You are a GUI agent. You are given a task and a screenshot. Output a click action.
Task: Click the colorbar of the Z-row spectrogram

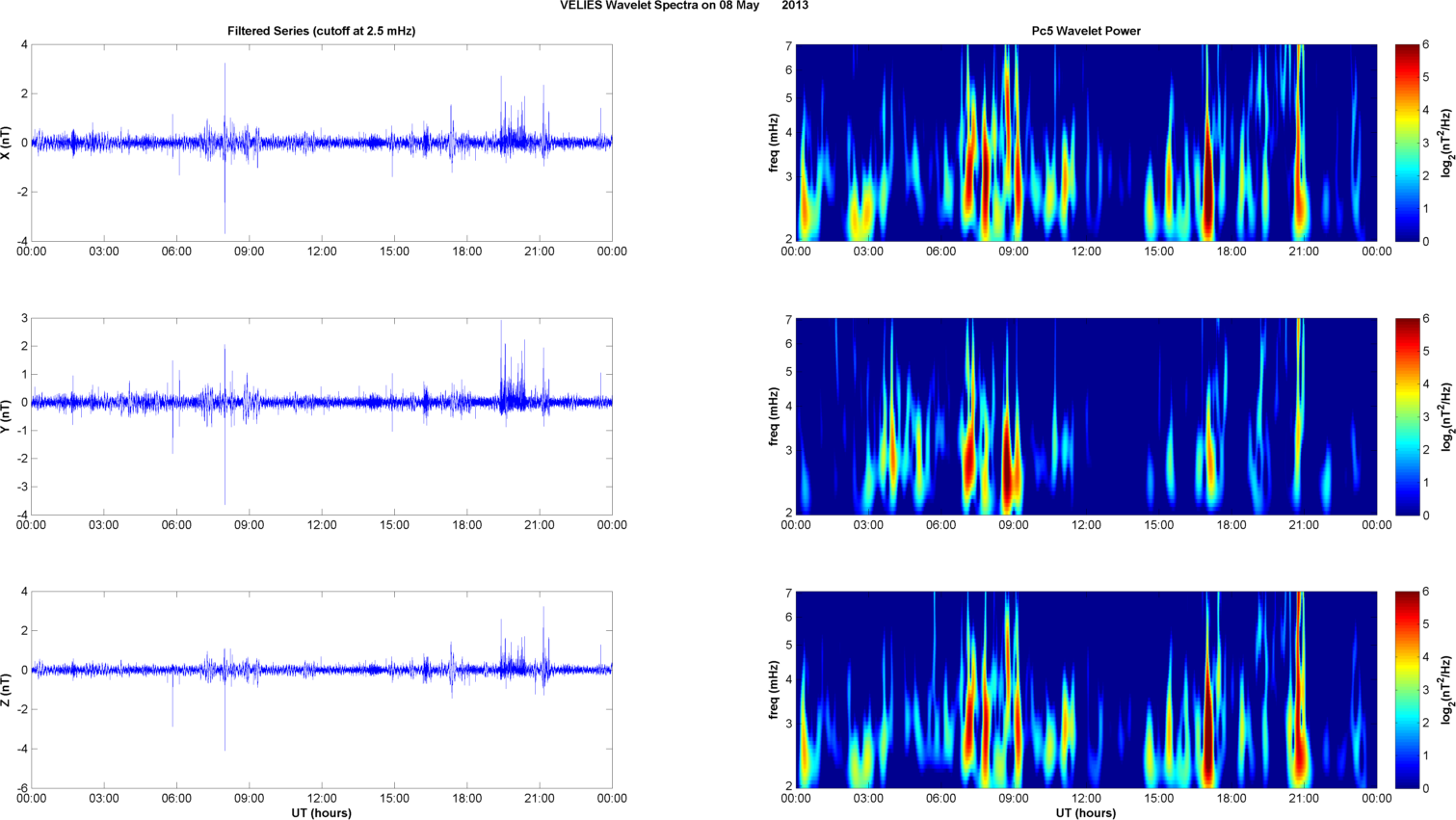click(1407, 690)
